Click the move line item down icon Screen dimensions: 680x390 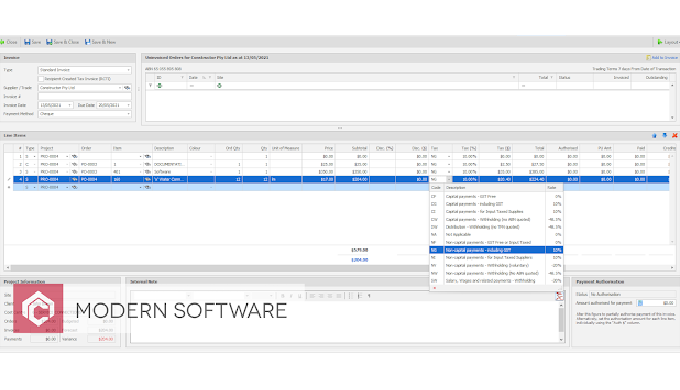pos(664,136)
